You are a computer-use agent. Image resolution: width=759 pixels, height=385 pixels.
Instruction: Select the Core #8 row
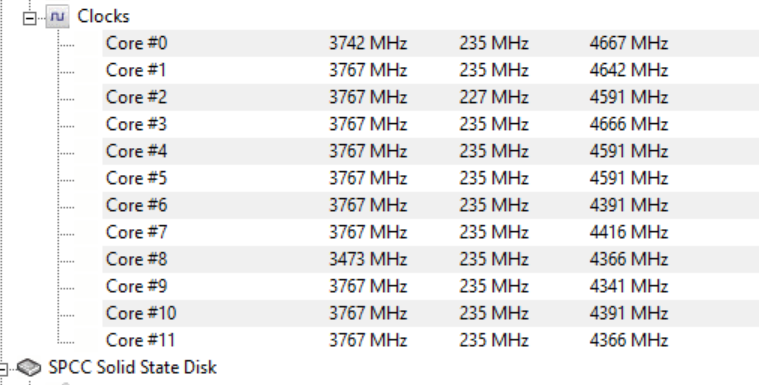point(431,259)
